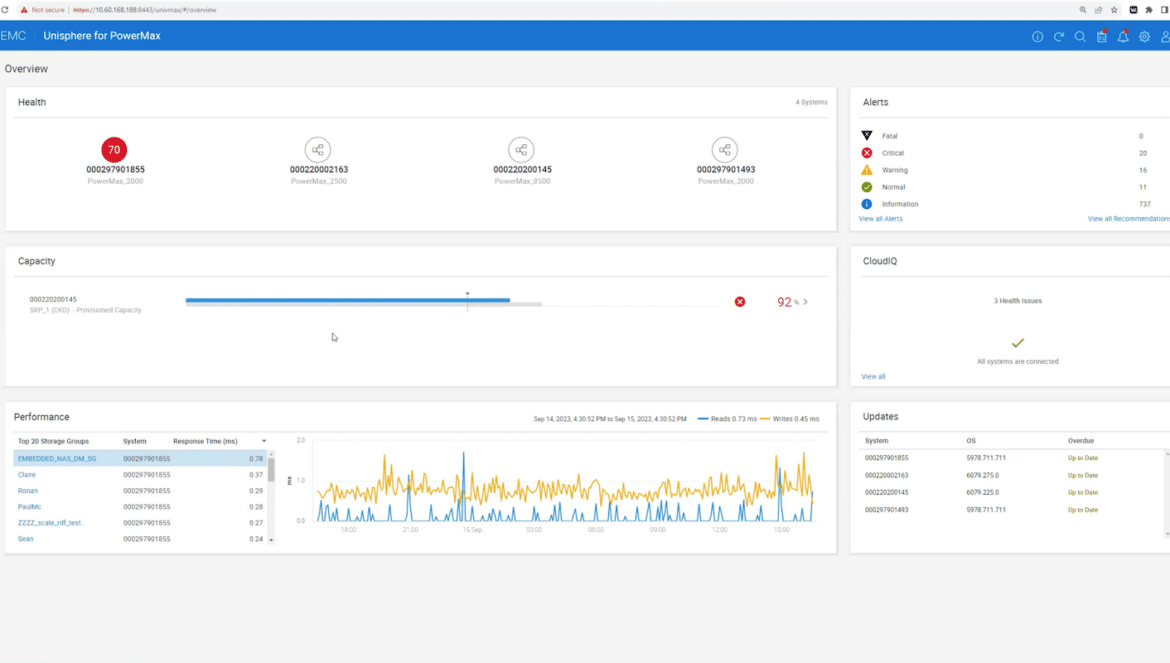Open the jobs list icon in the header

click(x=1101, y=37)
